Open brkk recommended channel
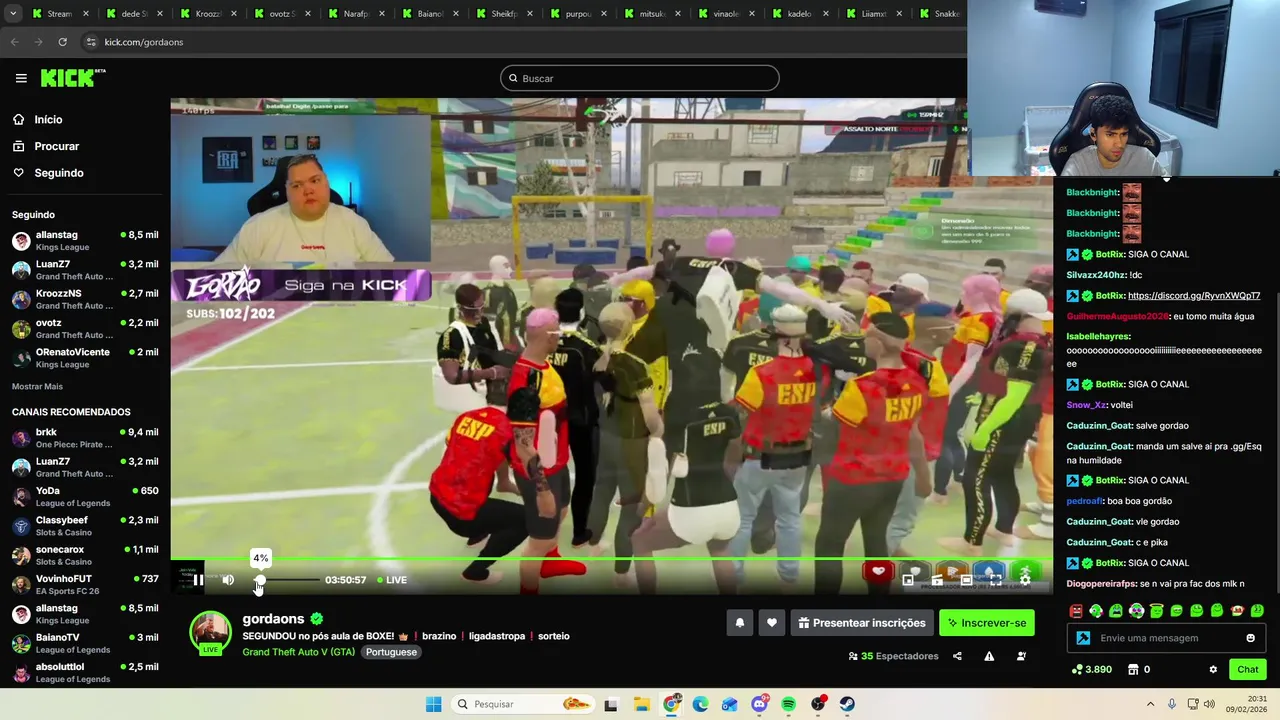 click(85, 438)
